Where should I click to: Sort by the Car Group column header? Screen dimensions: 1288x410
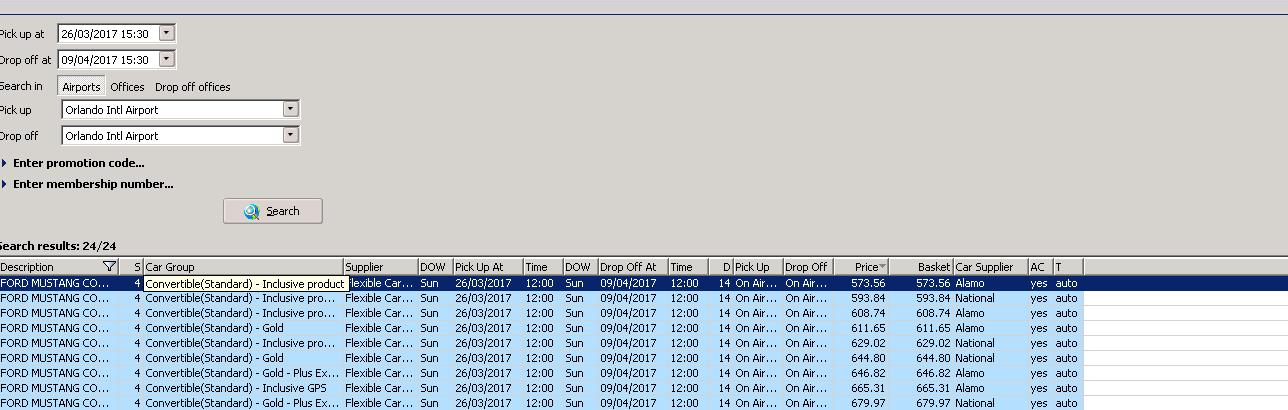click(243, 267)
